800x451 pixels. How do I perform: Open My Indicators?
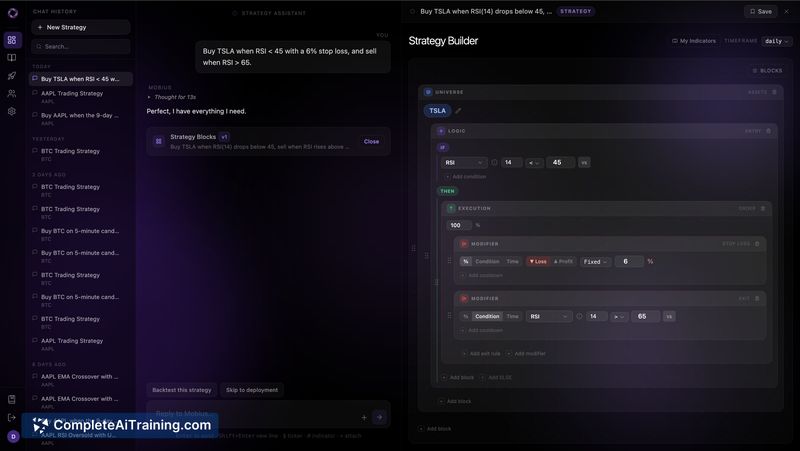(x=694, y=41)
